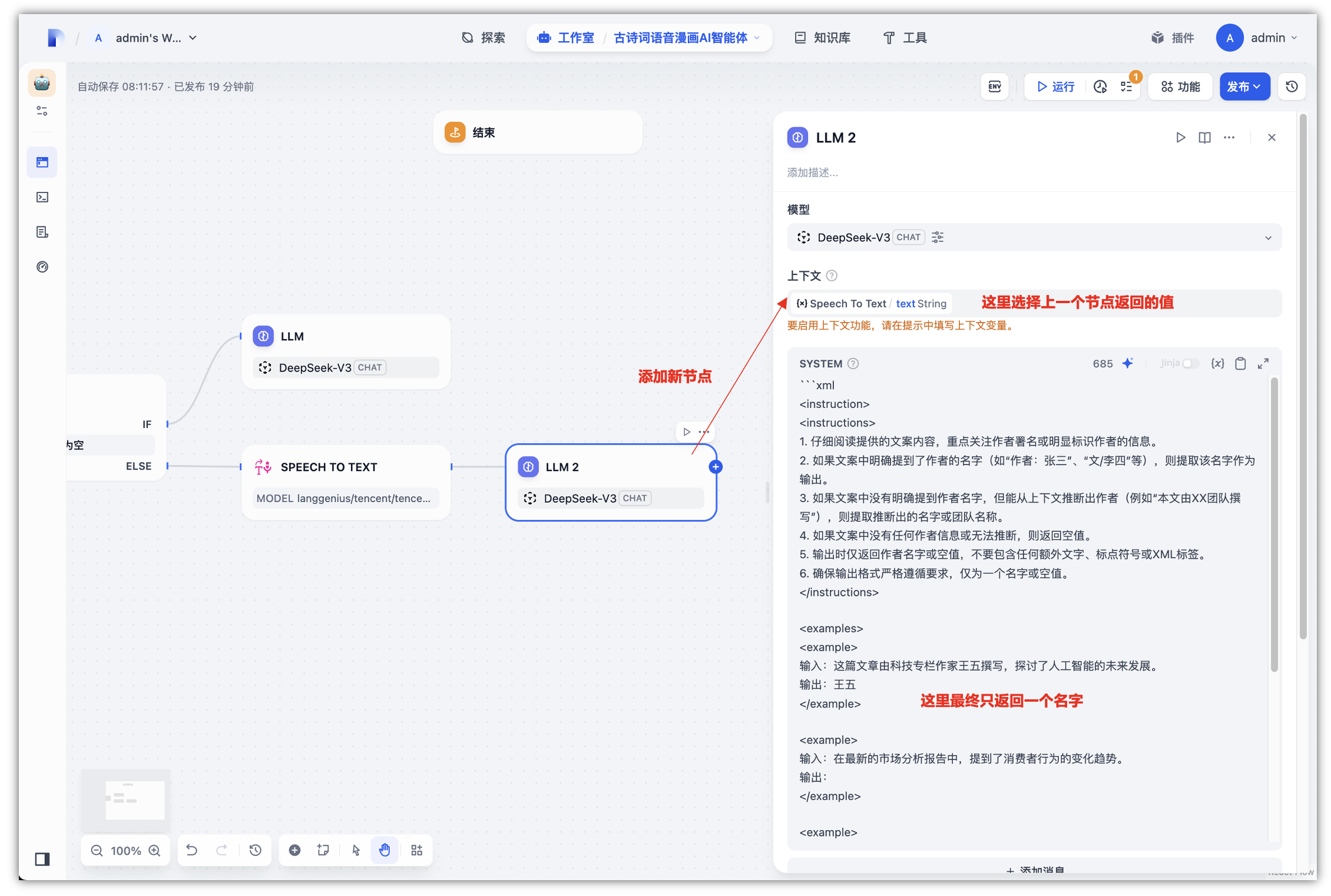Image resolution: width=1331 pixels, height=896 pixels.
Task: Expand the 发布 publish dropdown
Action: click(1244, 87)
